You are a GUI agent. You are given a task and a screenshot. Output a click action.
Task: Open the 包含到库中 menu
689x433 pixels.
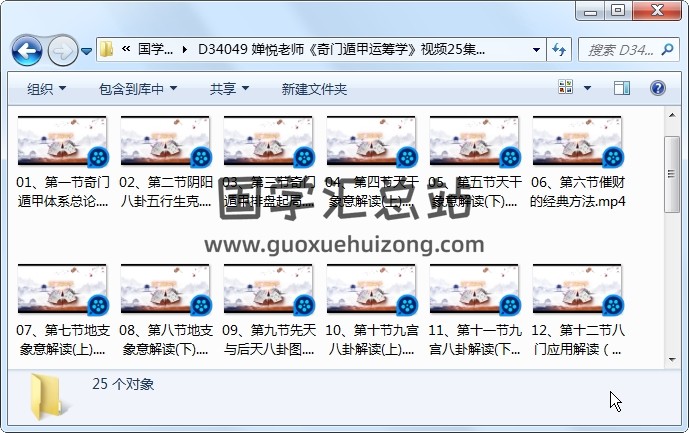click(x=138, y=89)
